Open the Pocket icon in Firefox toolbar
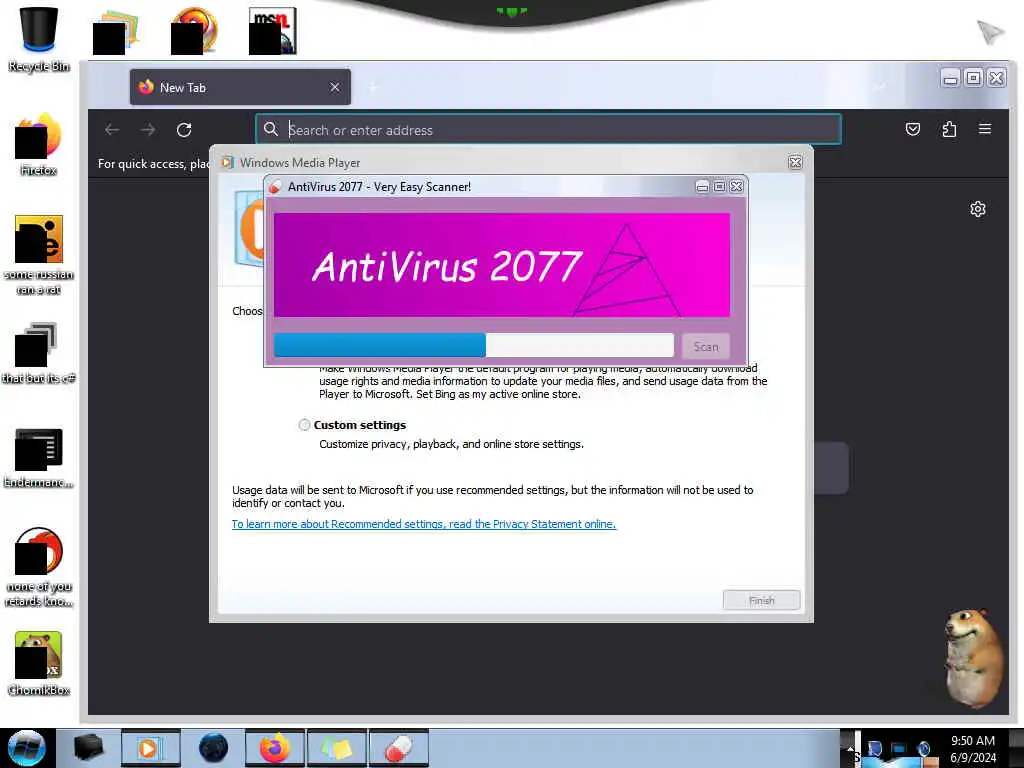The image size is (1024, 768). (x=913, y=129)
